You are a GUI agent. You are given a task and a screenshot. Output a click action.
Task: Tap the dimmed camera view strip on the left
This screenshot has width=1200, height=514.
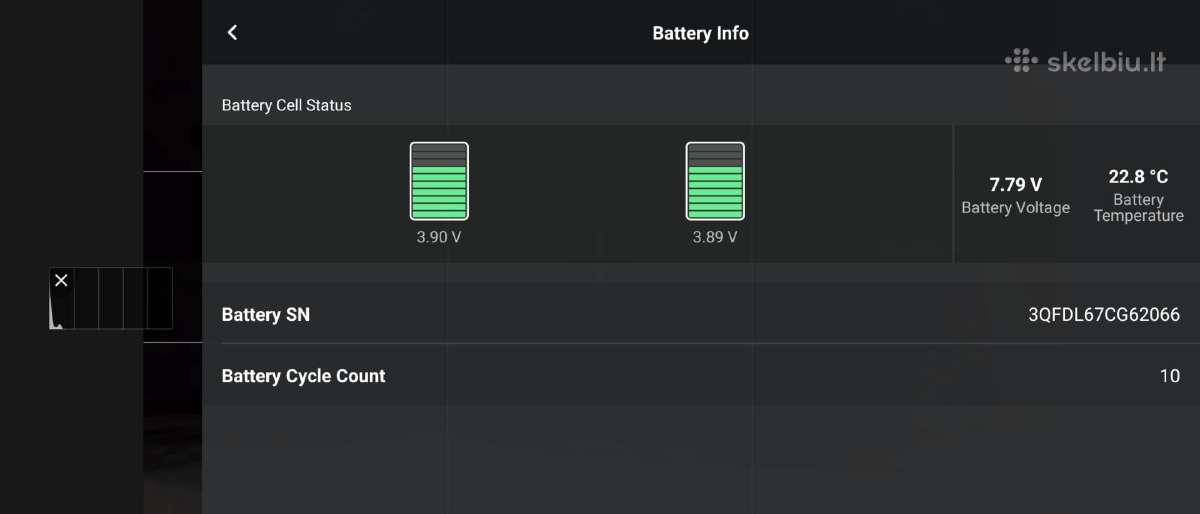pyautogui.click(x=173, y=257)
